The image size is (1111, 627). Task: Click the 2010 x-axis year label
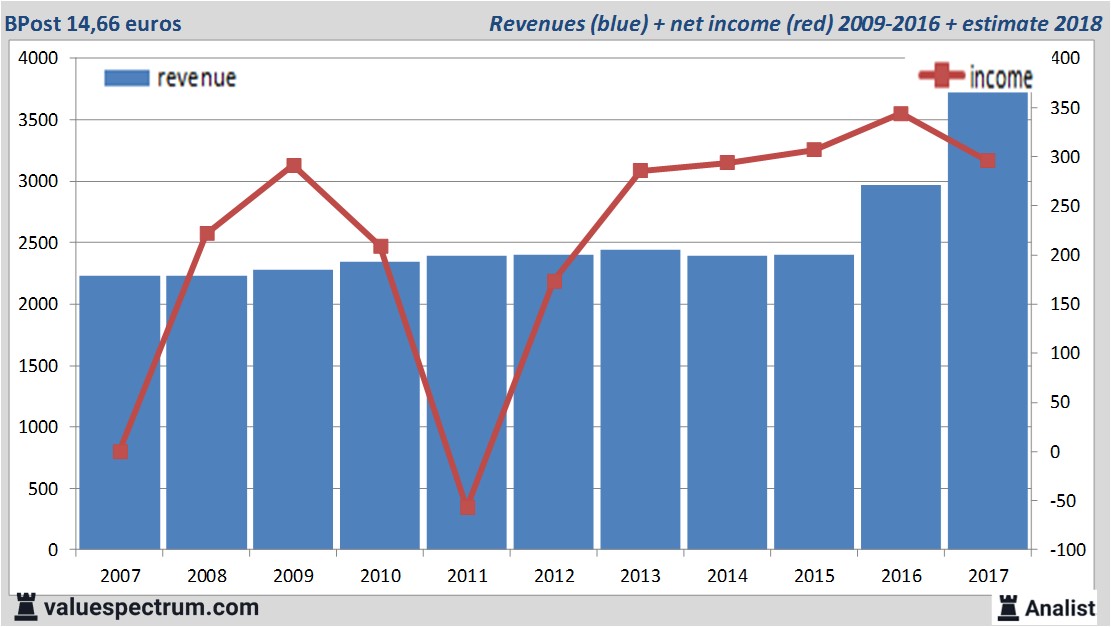(x=380, y=576)
